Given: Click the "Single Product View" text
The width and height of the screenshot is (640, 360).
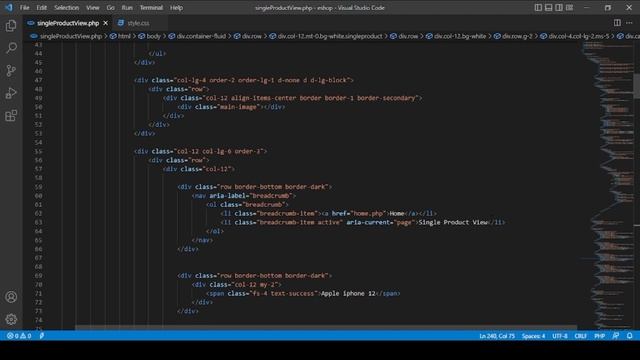Looking at the screenshot, I should pyautogui.click(x=453, y=222).
